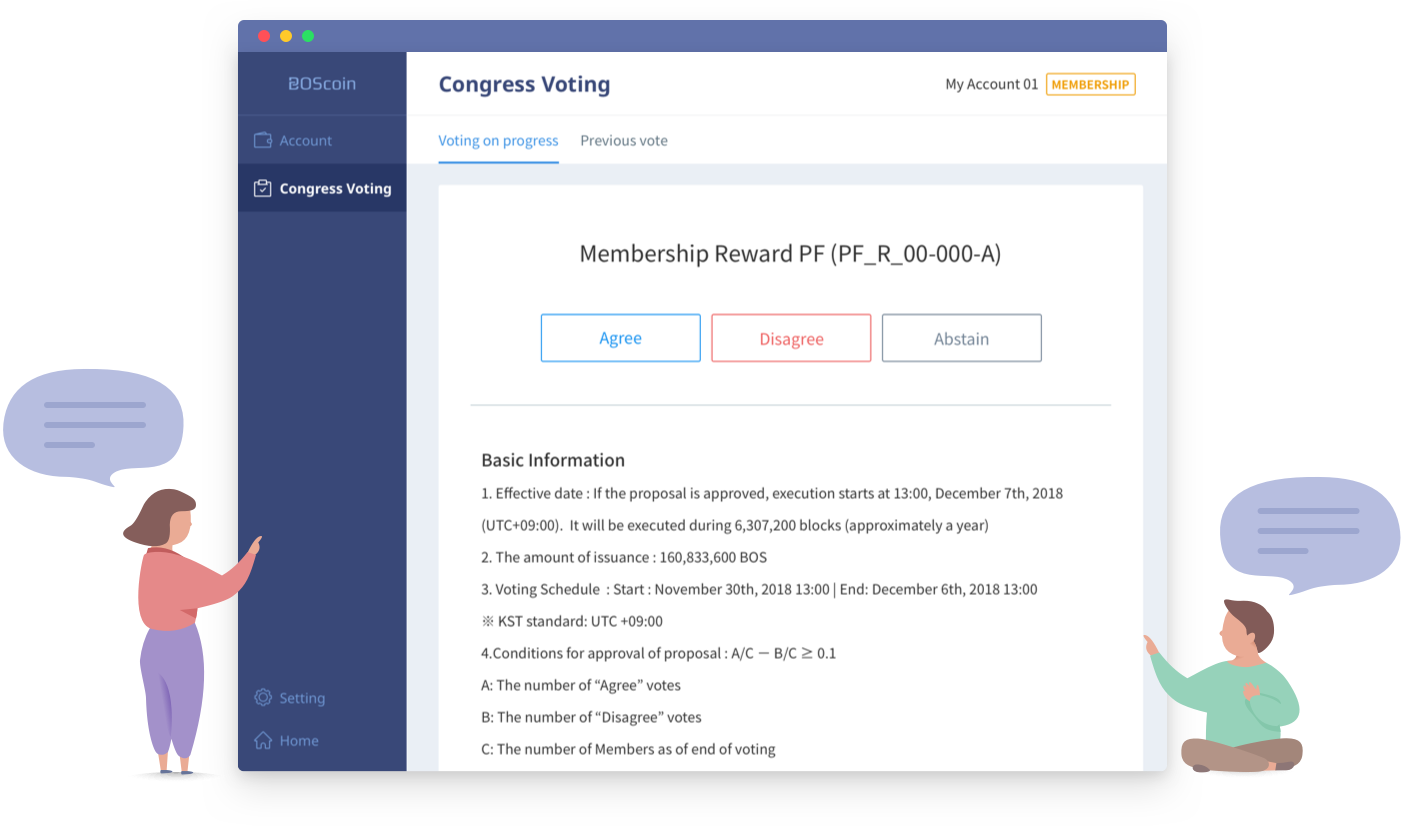Click the BOScoin logo
The height and width of the screenshot is (826, 1404).
pos(321,84)
